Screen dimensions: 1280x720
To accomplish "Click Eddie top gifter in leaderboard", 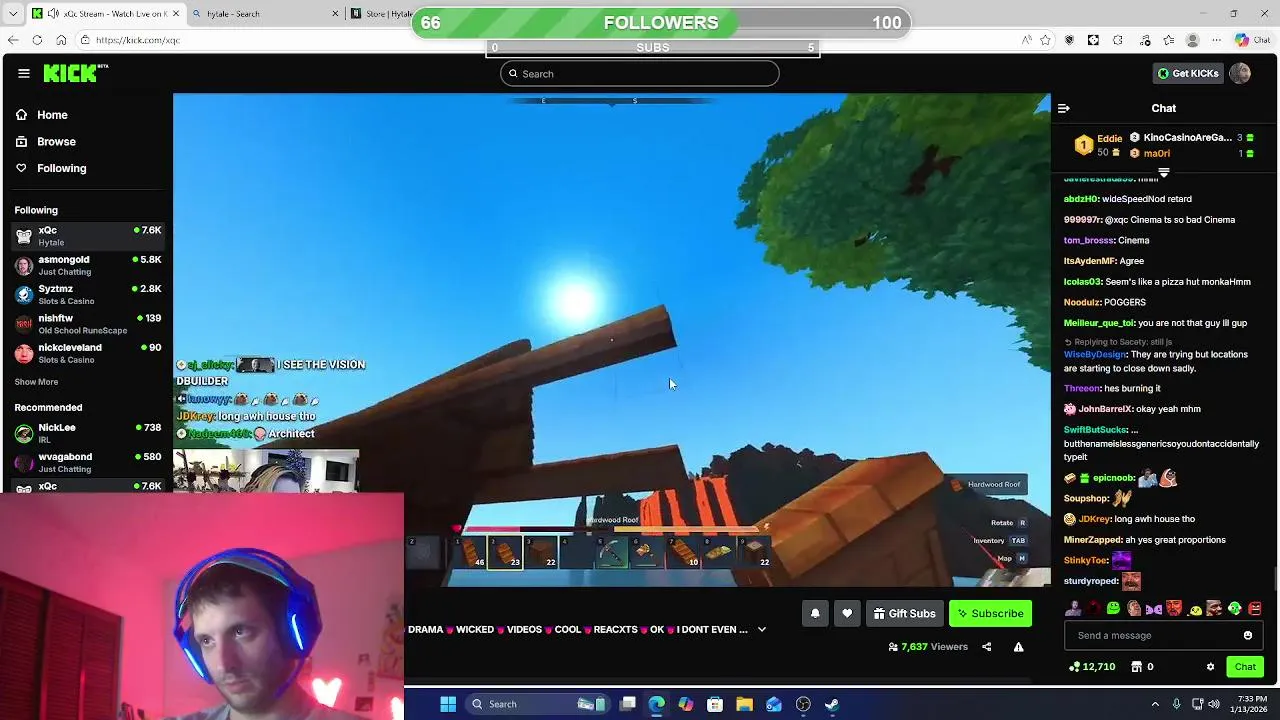I will (1098, 145).
